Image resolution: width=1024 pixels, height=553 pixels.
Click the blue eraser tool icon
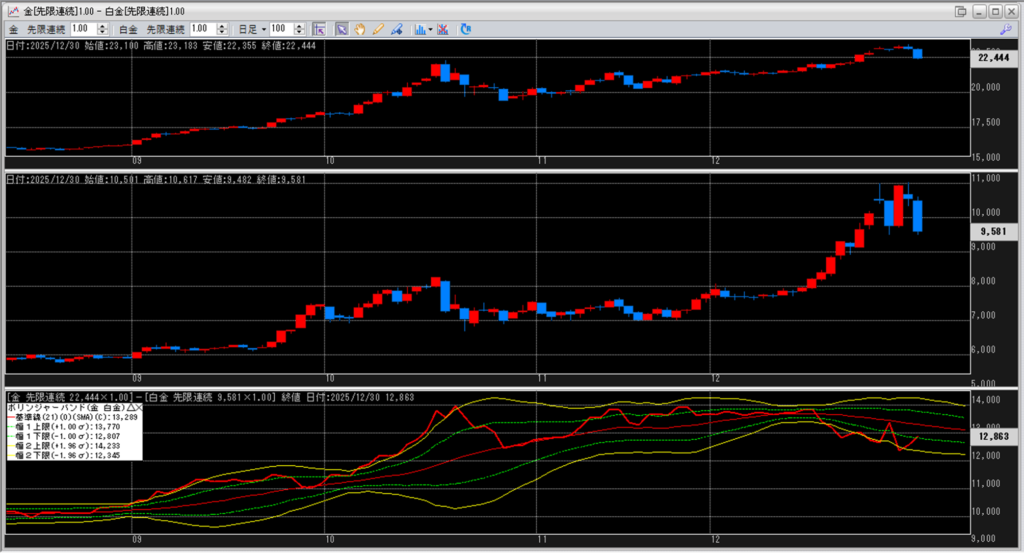pyautogui.click(x=397, y=29)
